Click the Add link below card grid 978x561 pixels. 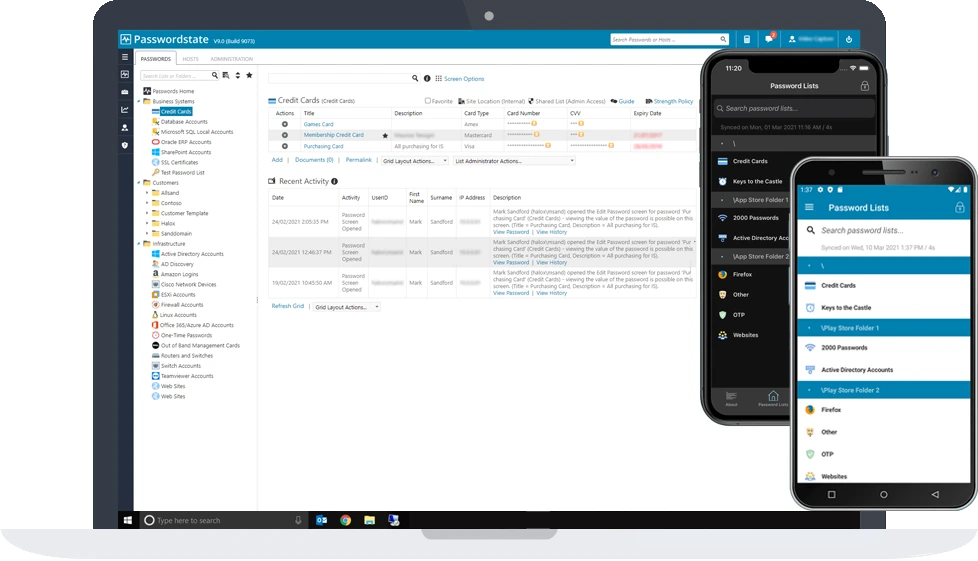click(277, 160)
